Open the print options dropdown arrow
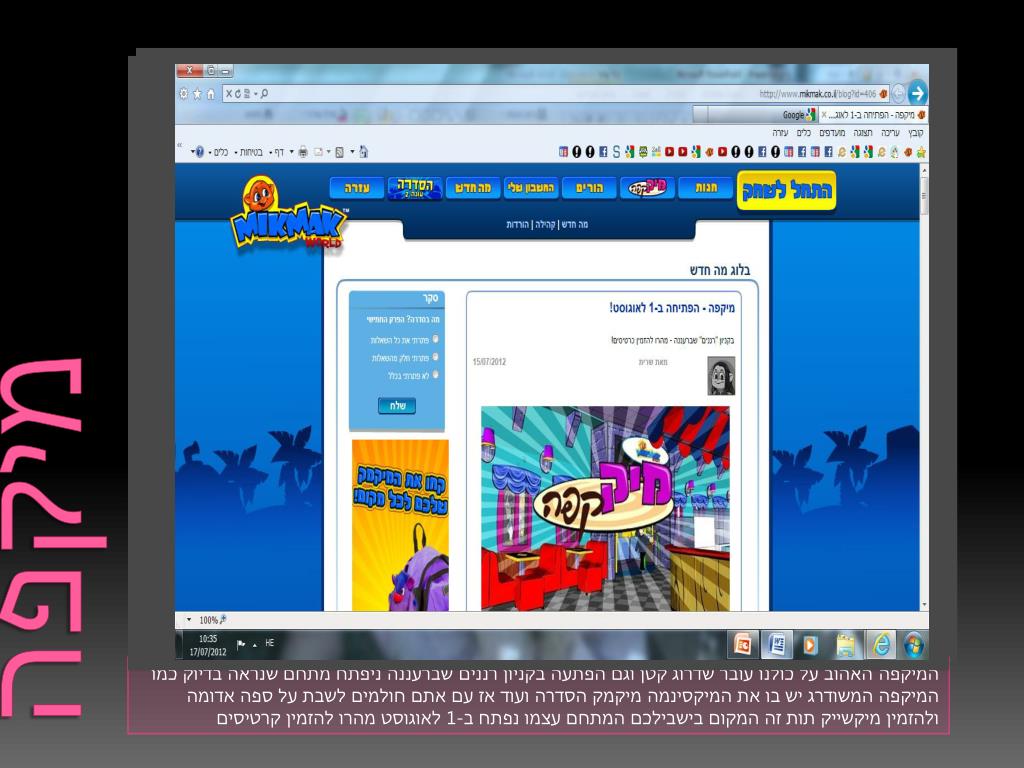Viewport: 1024px width, 768px height. (x=291, y=152)
